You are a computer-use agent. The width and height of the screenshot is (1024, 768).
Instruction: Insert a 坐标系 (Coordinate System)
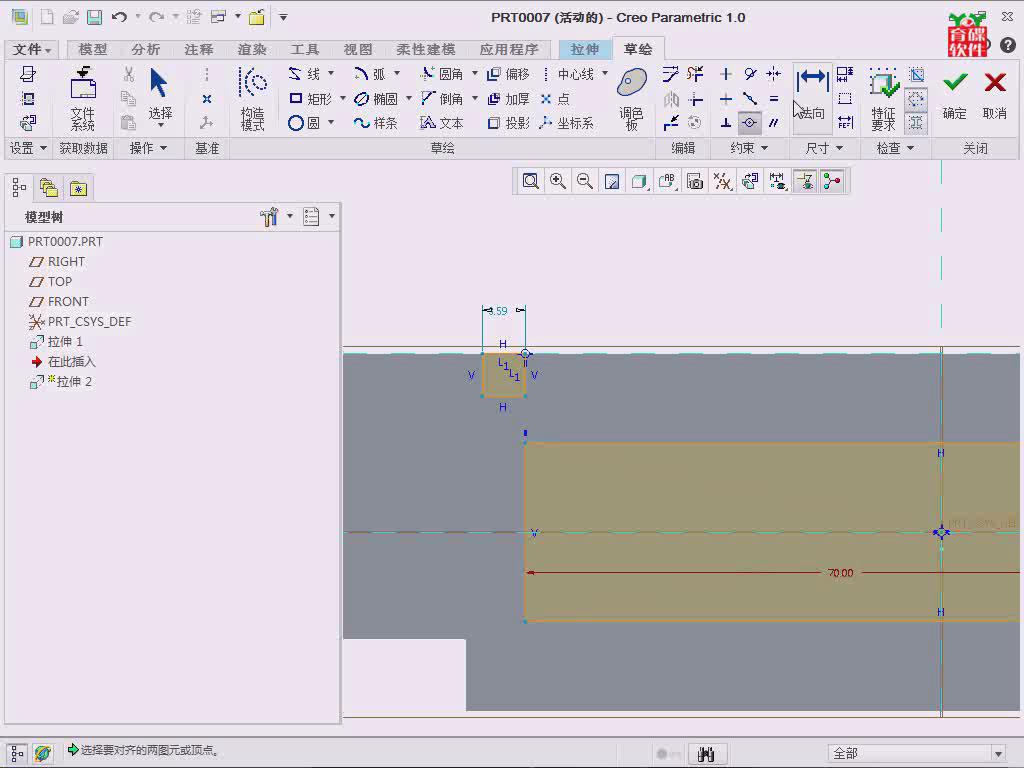pos(567,123)
